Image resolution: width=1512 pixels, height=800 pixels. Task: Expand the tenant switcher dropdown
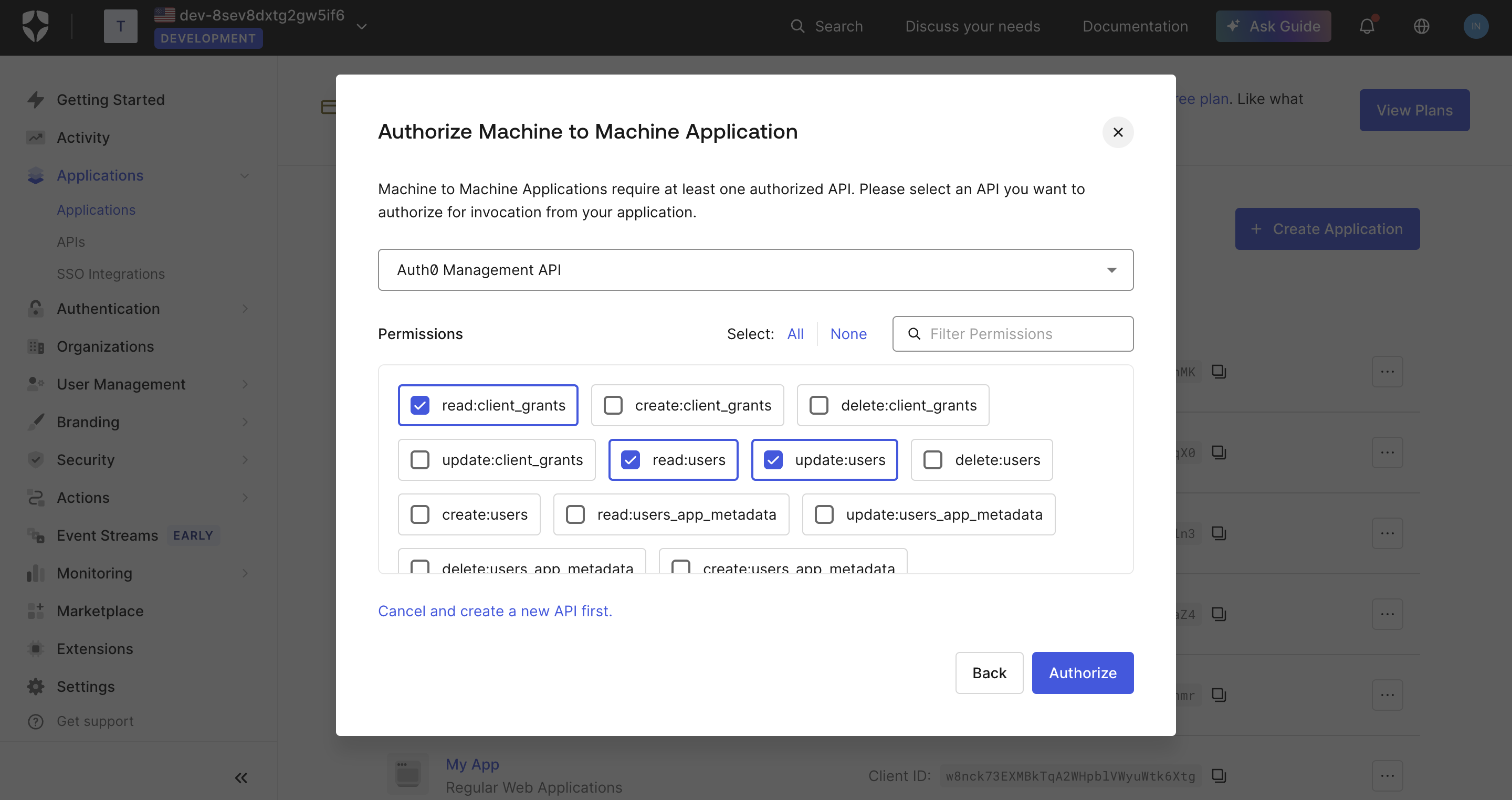(x=362, y=26)
